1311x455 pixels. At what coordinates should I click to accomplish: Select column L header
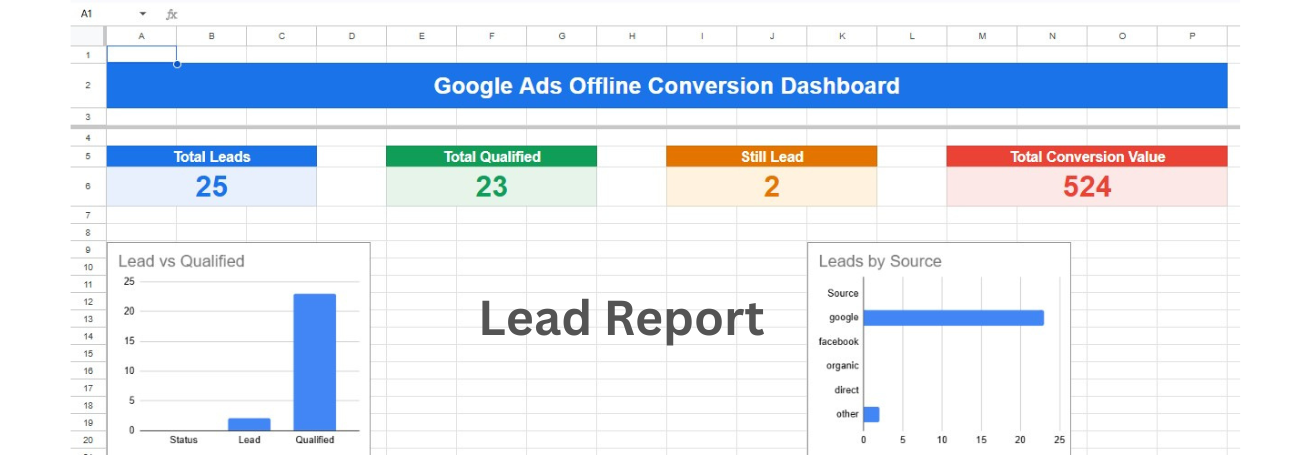(x=911, y=36)
